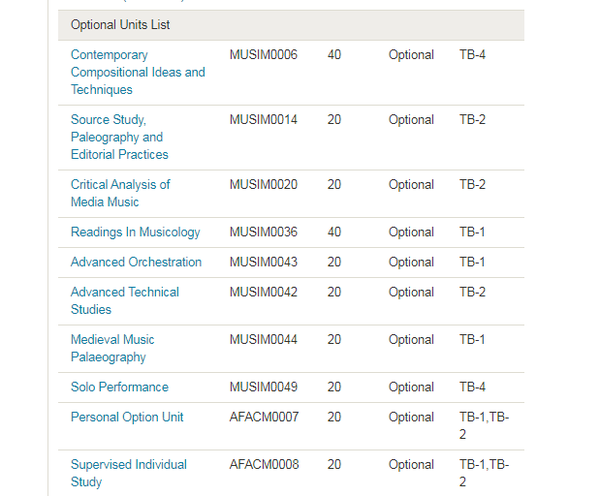Select unit code MUSIM0014 text

coord(263,120)
